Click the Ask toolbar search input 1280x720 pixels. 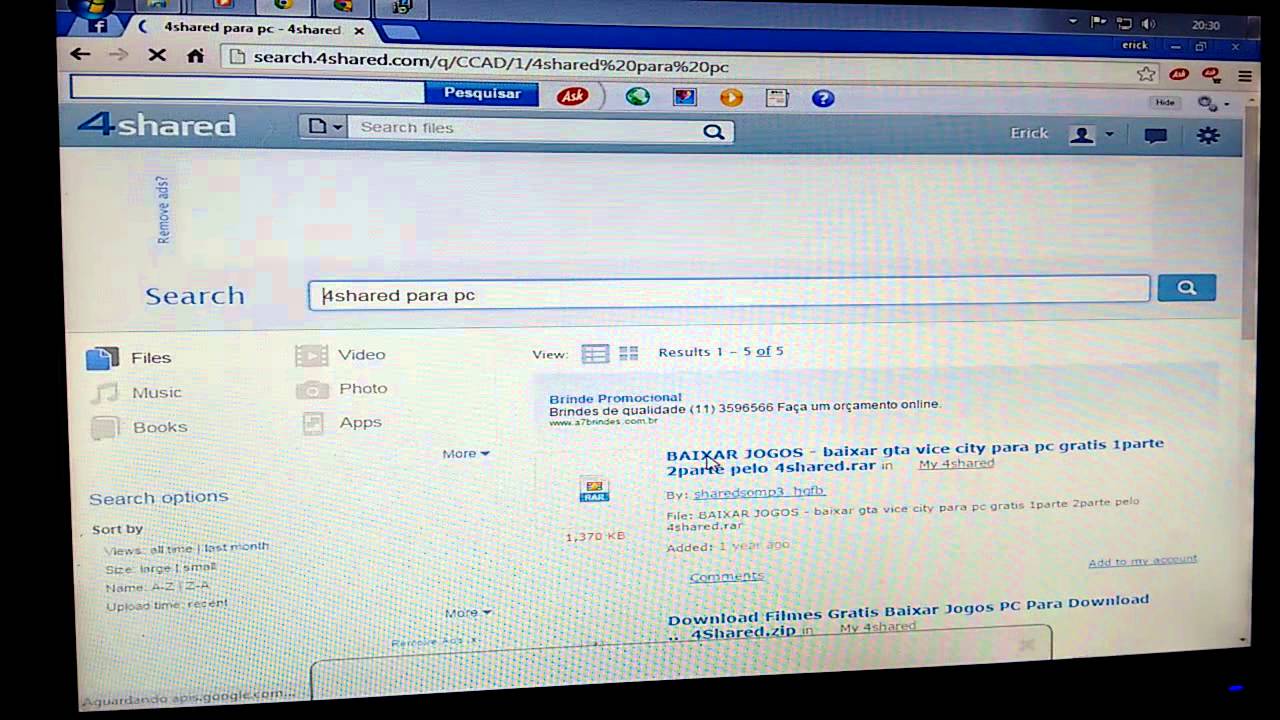click(x=248, y=90)
